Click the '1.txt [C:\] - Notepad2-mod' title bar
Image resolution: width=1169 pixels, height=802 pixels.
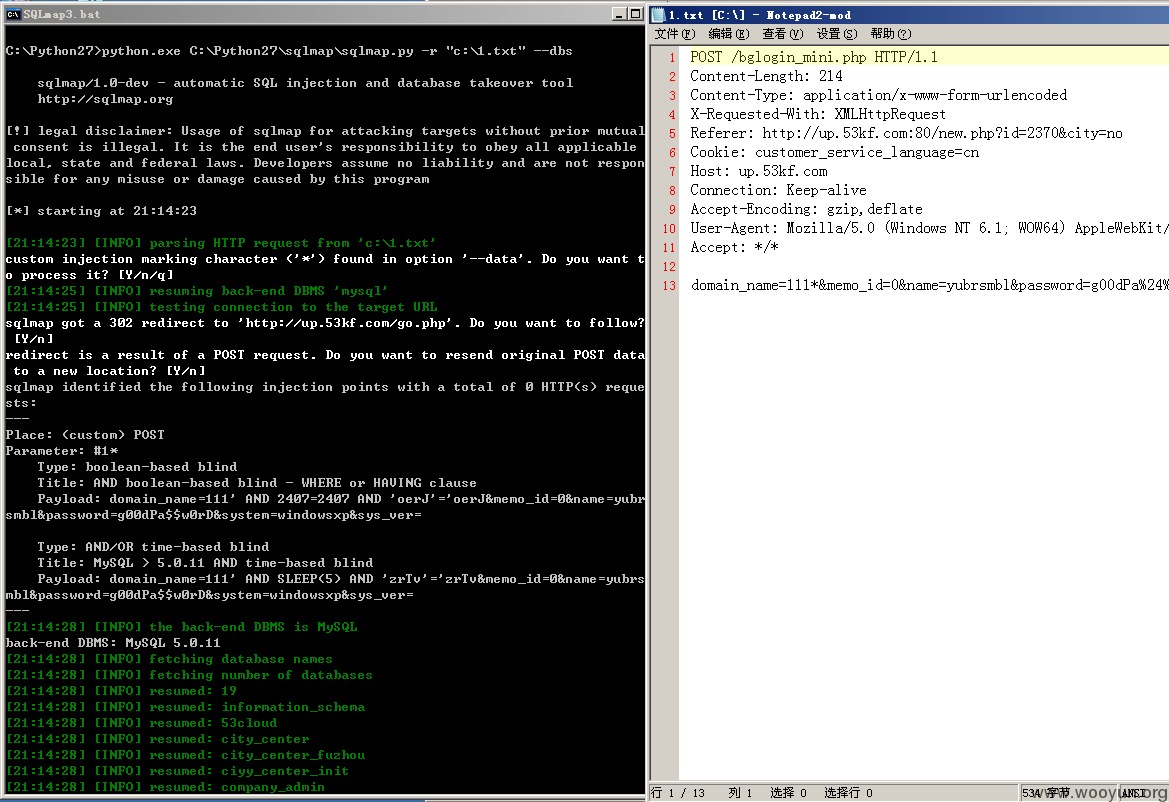[x=759, y=15]
